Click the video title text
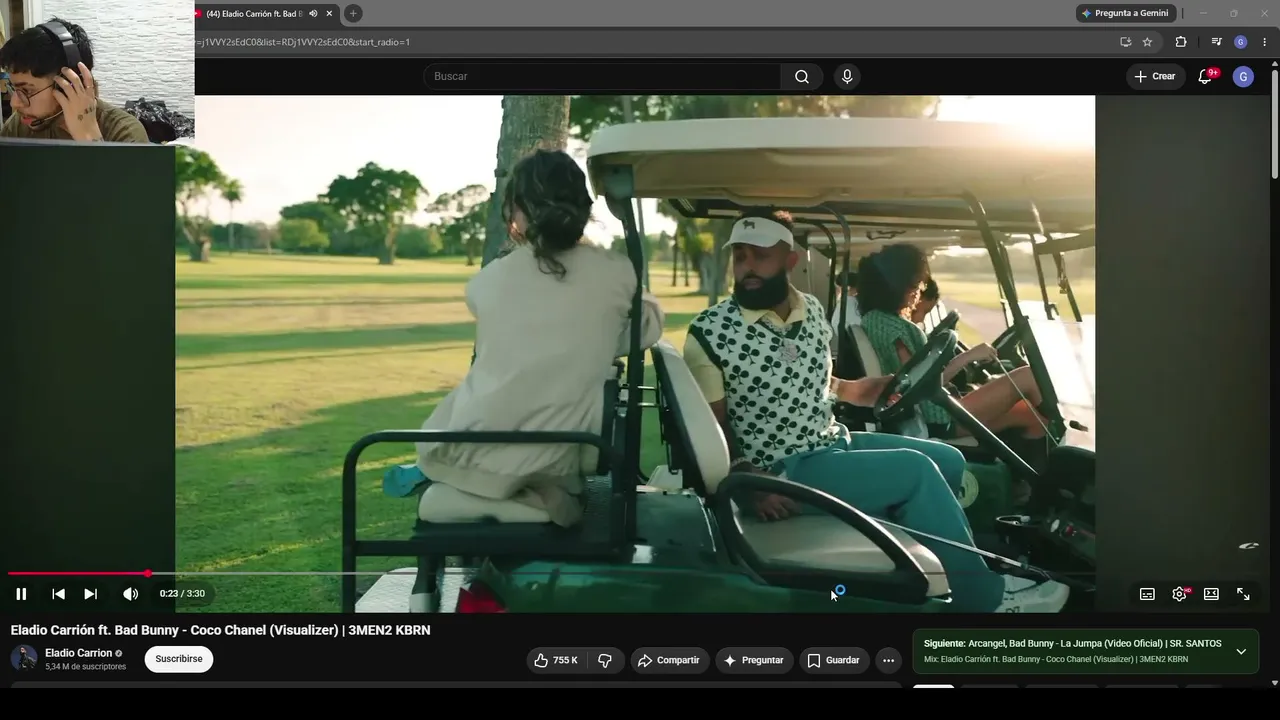 coord(220,630)
